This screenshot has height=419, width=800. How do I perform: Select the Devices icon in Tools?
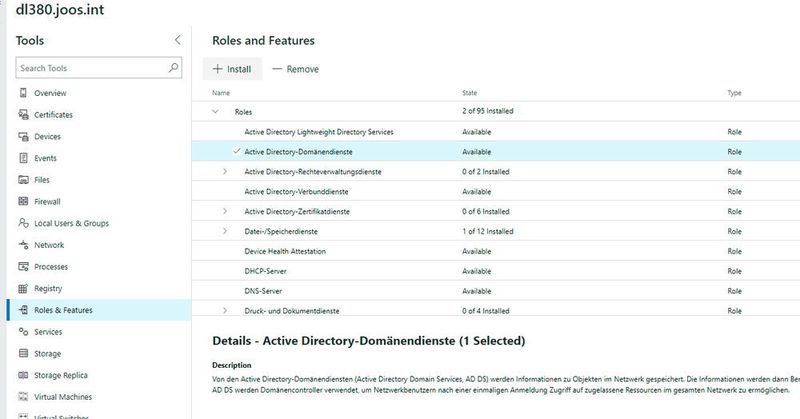(23, 136)
